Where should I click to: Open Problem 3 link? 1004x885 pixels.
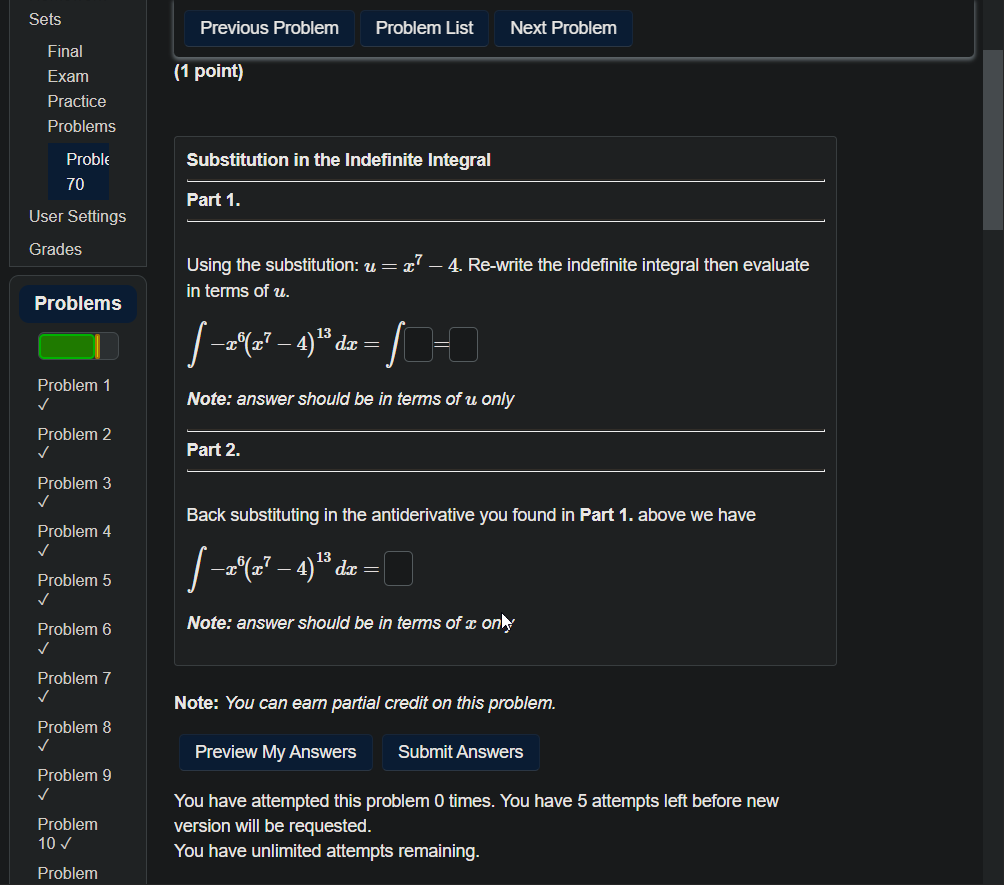(x=74, y=492)
